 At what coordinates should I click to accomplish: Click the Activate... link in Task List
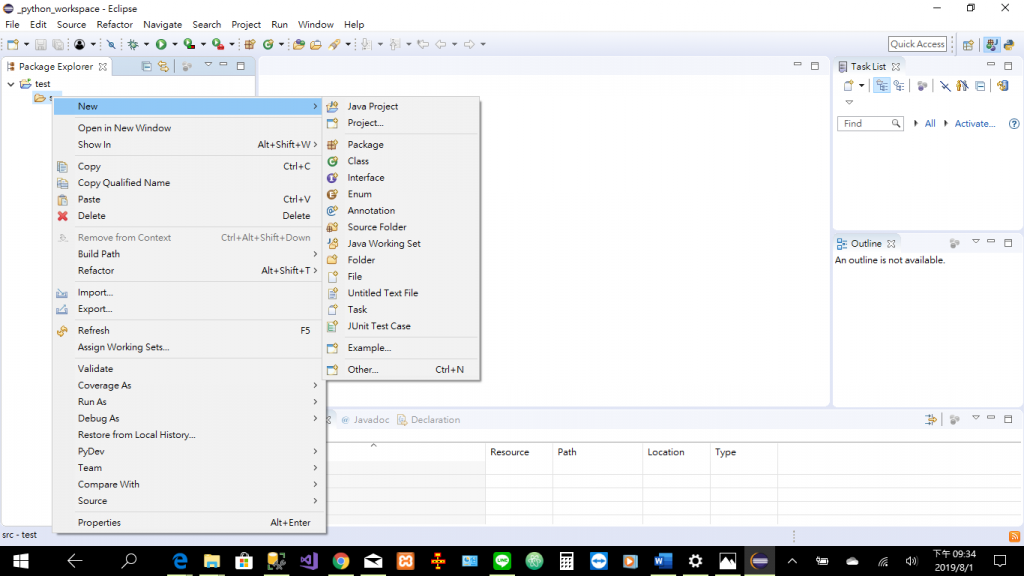[x=975, y=123]
